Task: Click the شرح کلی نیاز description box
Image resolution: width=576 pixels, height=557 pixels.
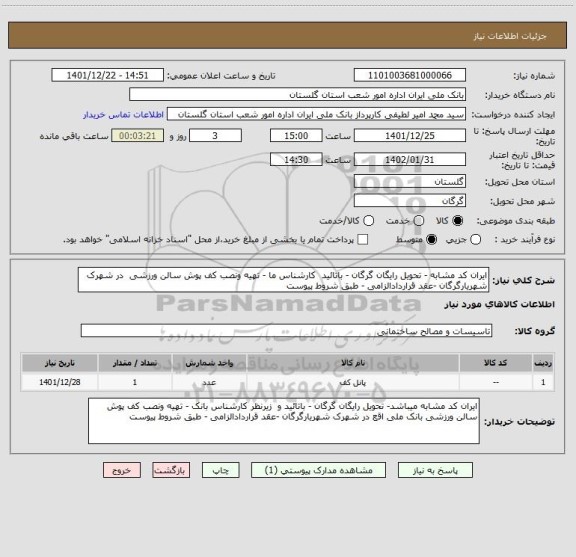Action: coord(284,280)
